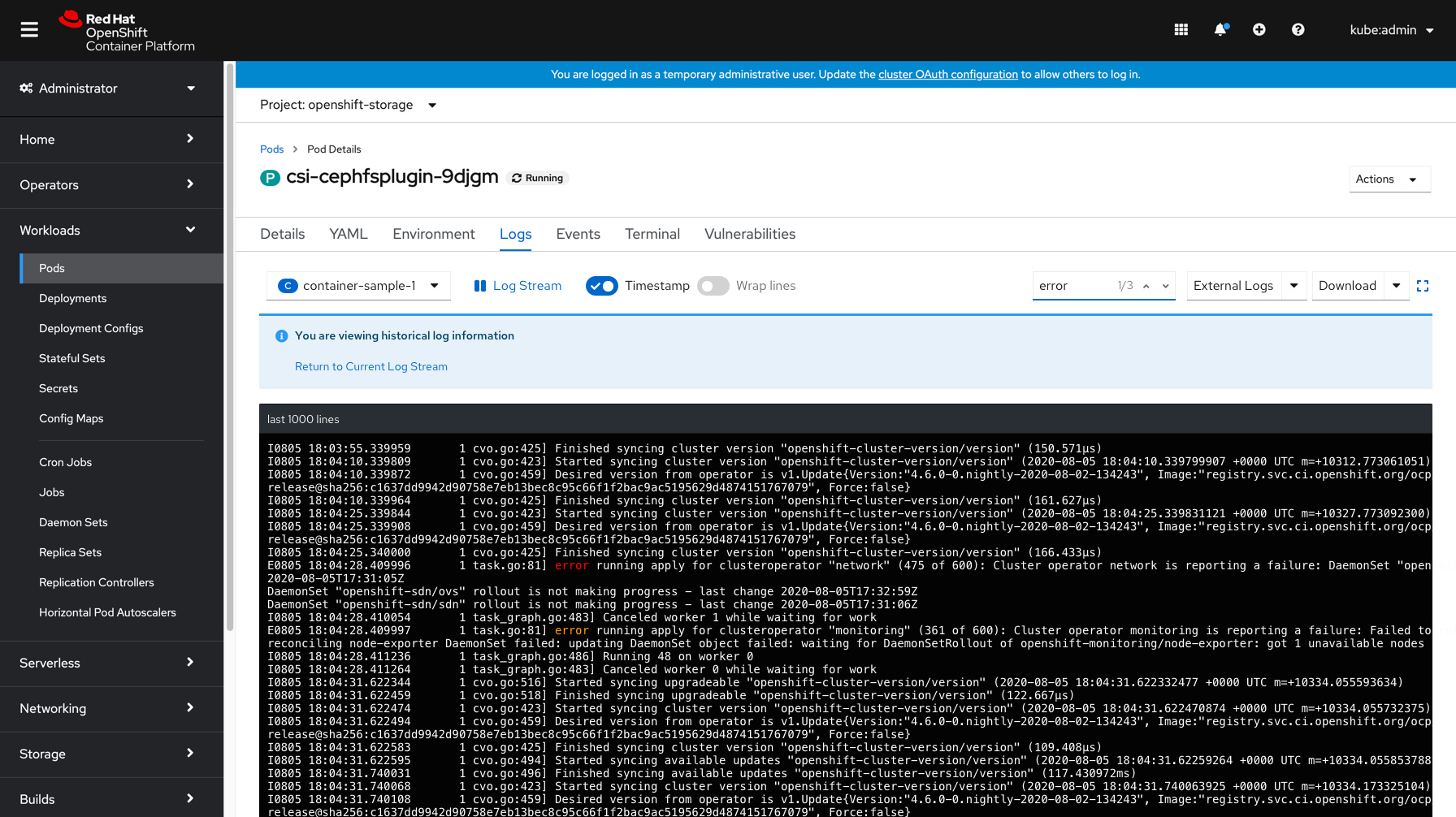This screenshot has height=817, width=1456.
Task: Enable the Wrap lines switch
Action: click(713, 286)
